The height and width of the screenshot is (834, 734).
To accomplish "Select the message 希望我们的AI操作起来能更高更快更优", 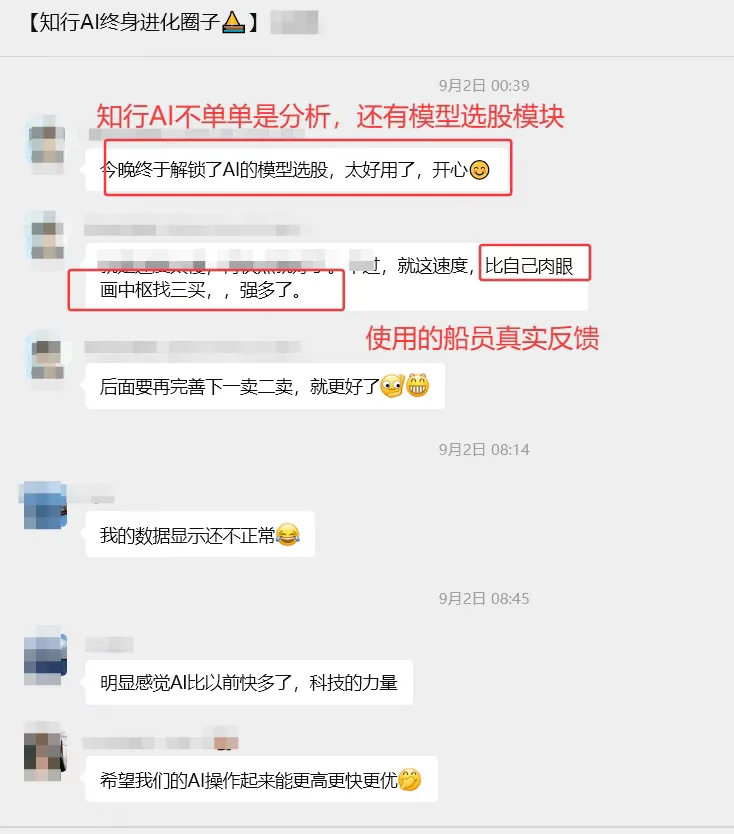I will click(261, 780).
